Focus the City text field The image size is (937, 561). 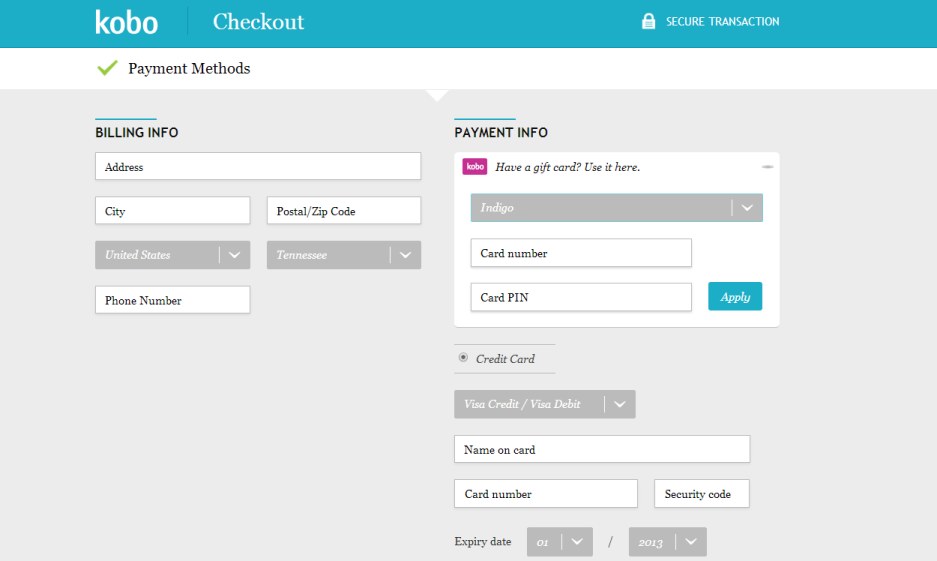coord(172,211)
